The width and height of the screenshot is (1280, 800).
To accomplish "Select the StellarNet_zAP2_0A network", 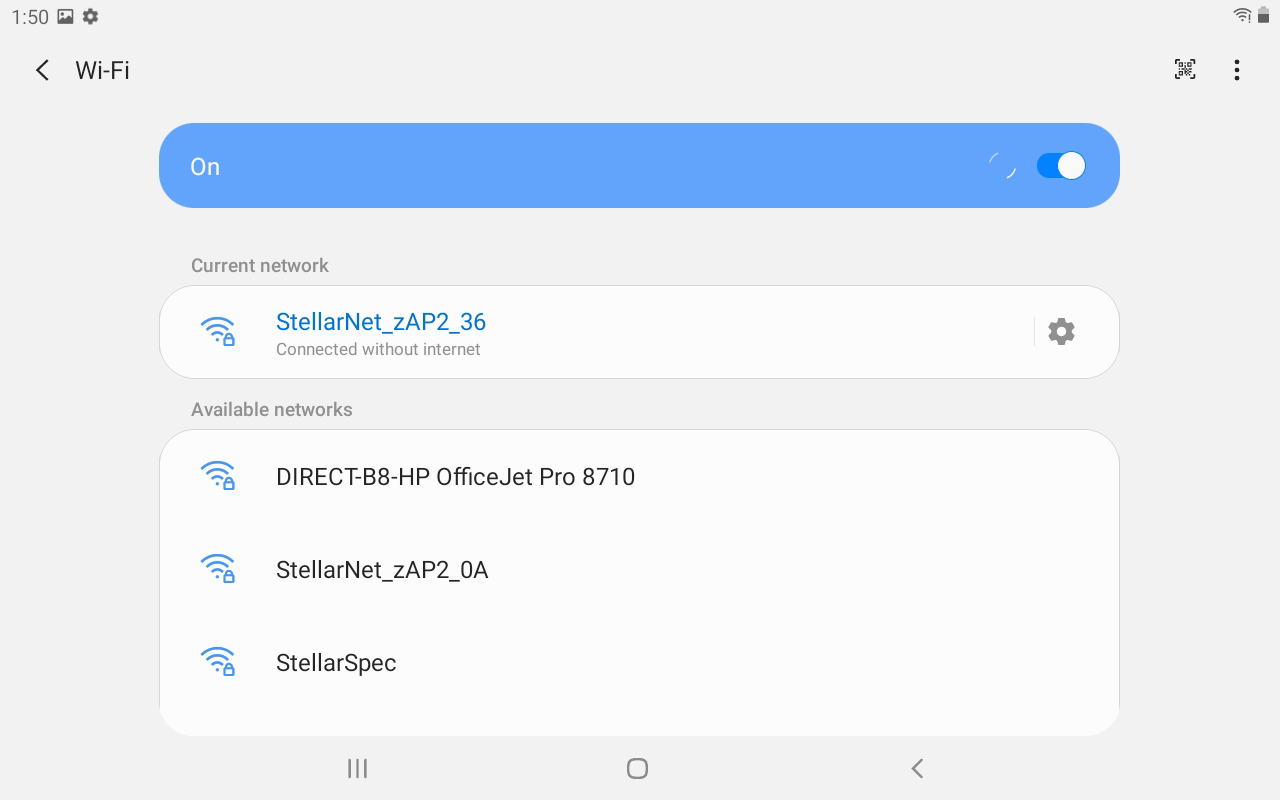I will click(382, 570).
